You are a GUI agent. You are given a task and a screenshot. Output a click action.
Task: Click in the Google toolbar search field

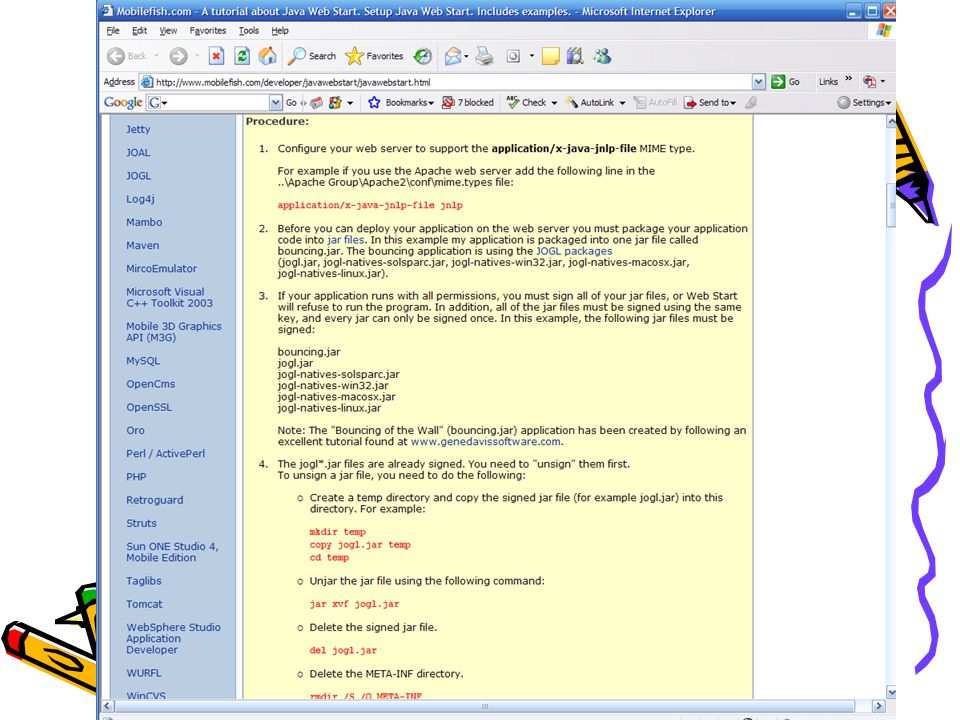[x=215, y=102]
